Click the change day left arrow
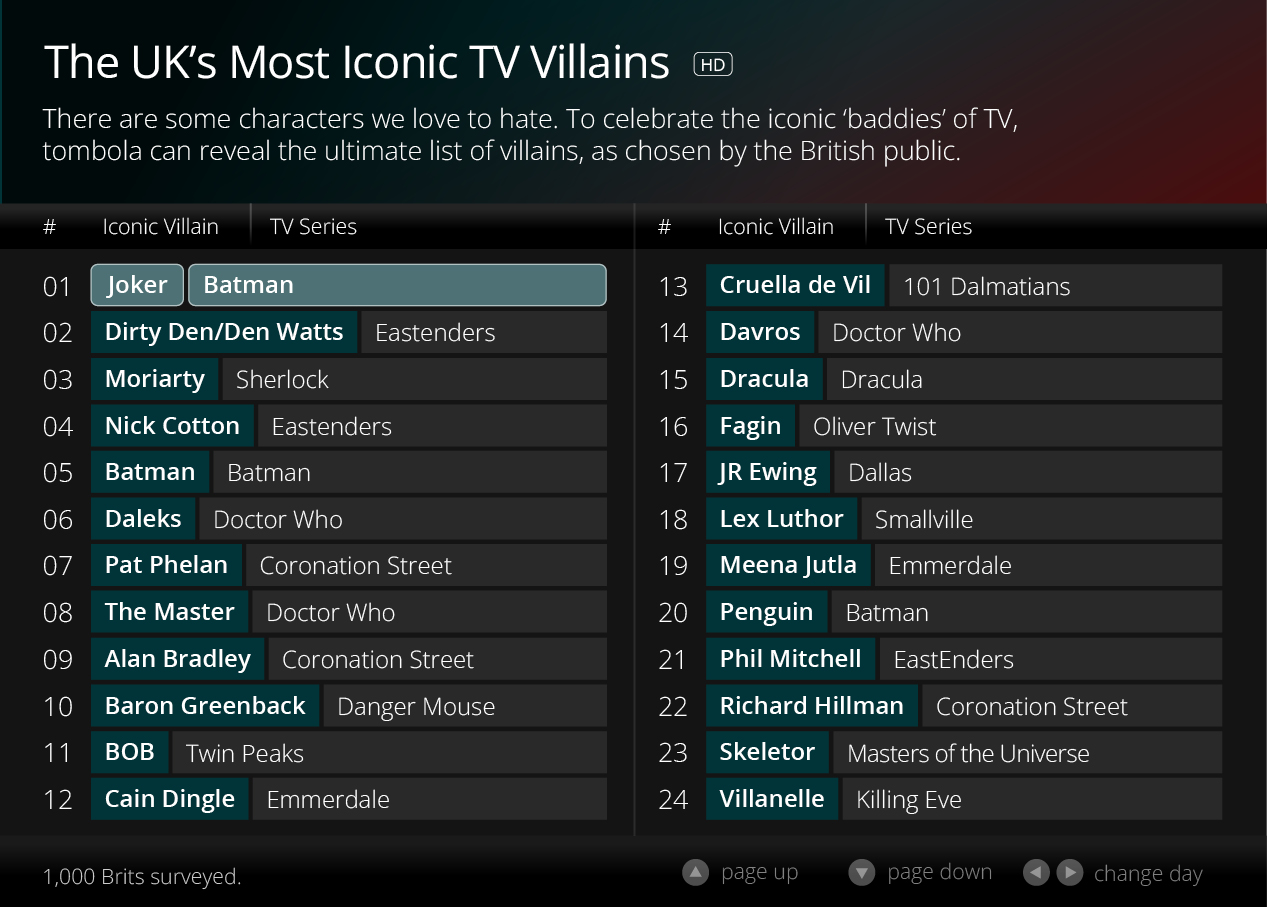The width and height of the screenshot is (1267, 907). pos(1036,873)
